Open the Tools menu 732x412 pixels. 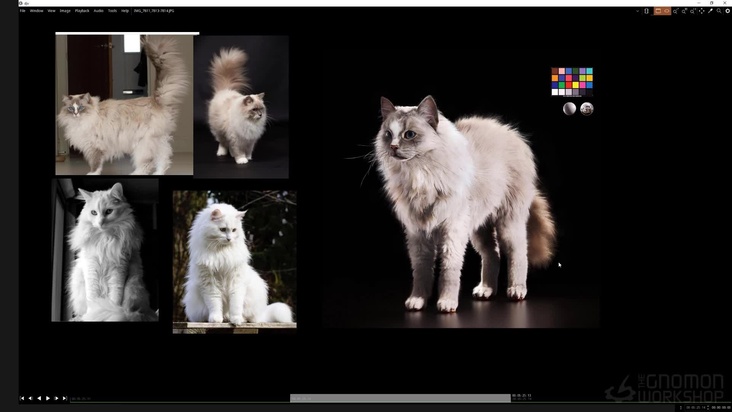pos(112,11)
